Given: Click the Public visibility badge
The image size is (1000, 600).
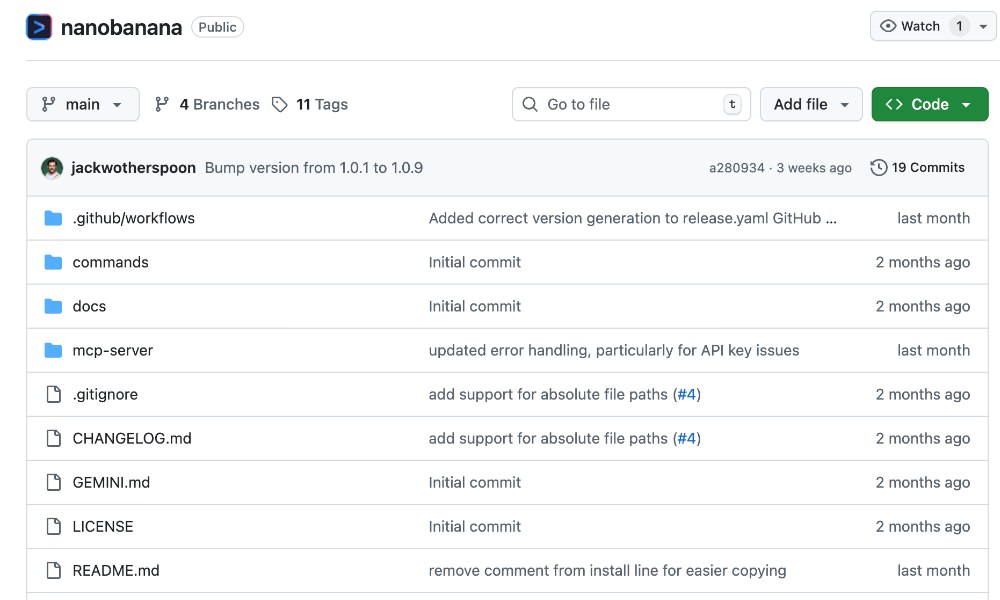Looking at the screenshot, I should point(217,27).
